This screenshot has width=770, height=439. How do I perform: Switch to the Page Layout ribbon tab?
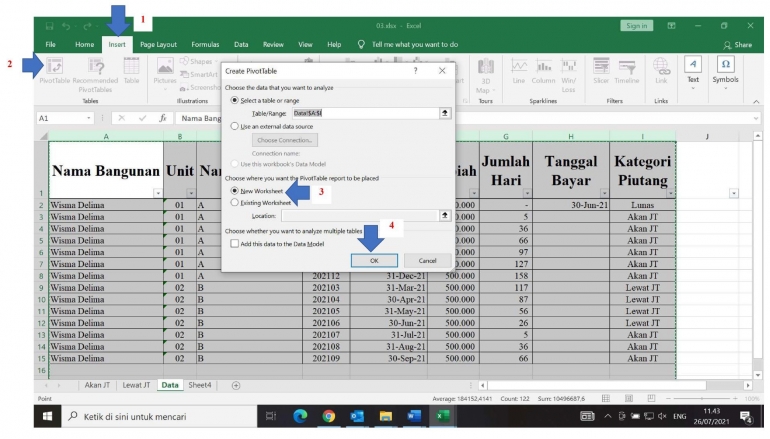[158, 44]
